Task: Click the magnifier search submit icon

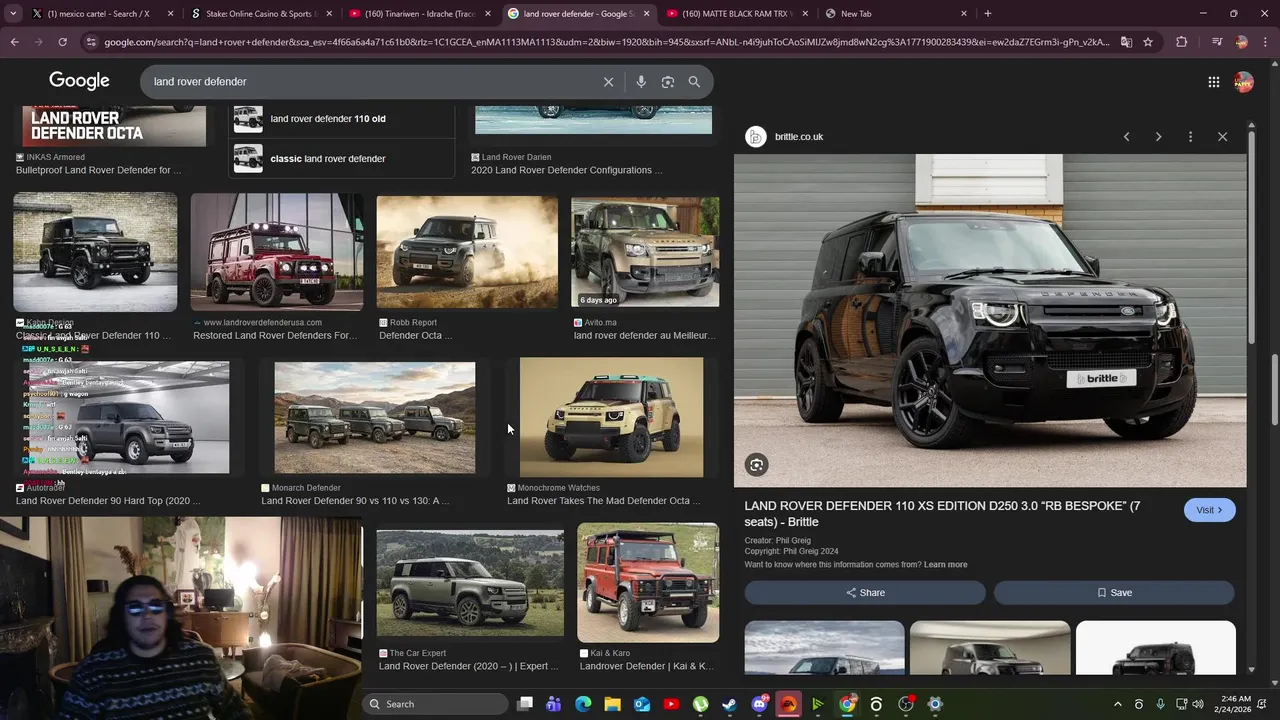Action: tap(694, 82)
